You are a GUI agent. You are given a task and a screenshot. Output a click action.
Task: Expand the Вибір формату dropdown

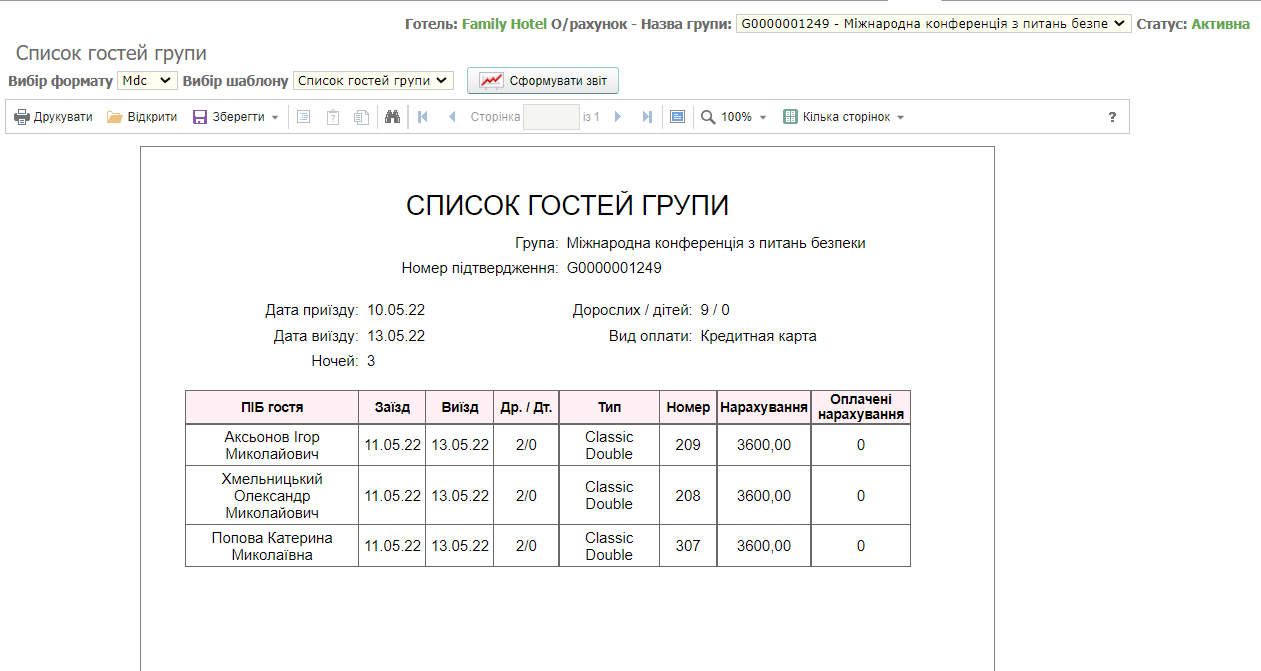point(147,80)
